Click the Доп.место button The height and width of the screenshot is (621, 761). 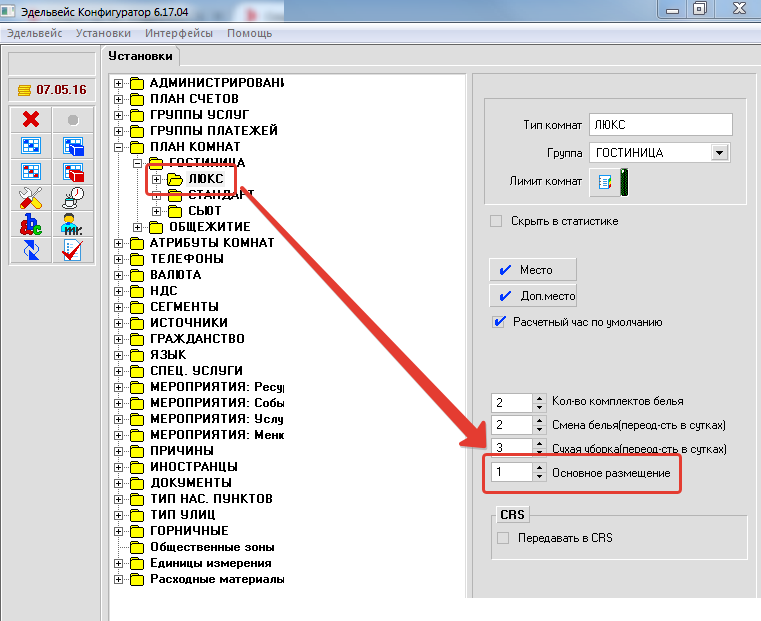coord(532,296)
